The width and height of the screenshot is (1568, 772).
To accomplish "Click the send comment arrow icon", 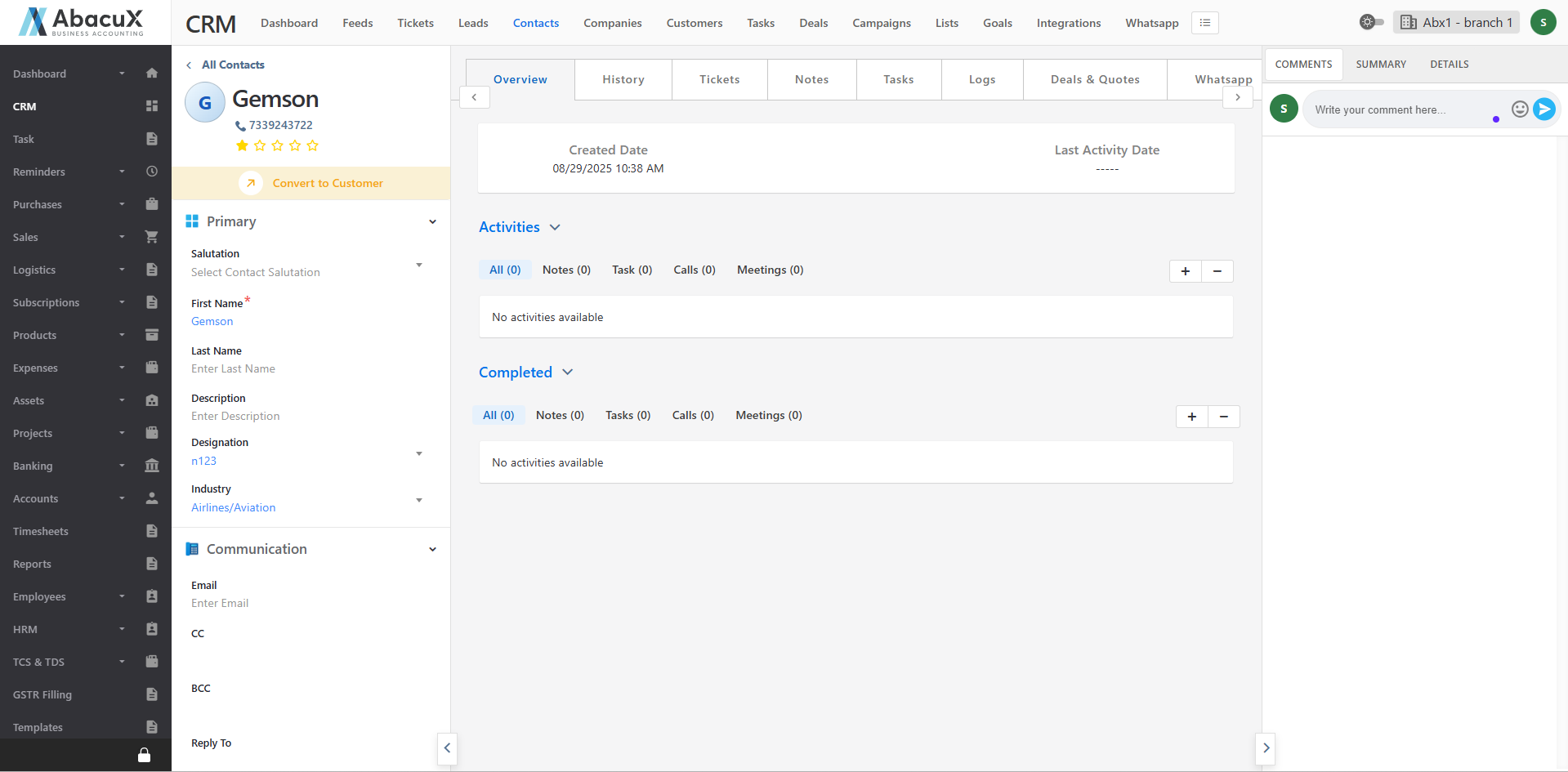I will coord(1543,109).
